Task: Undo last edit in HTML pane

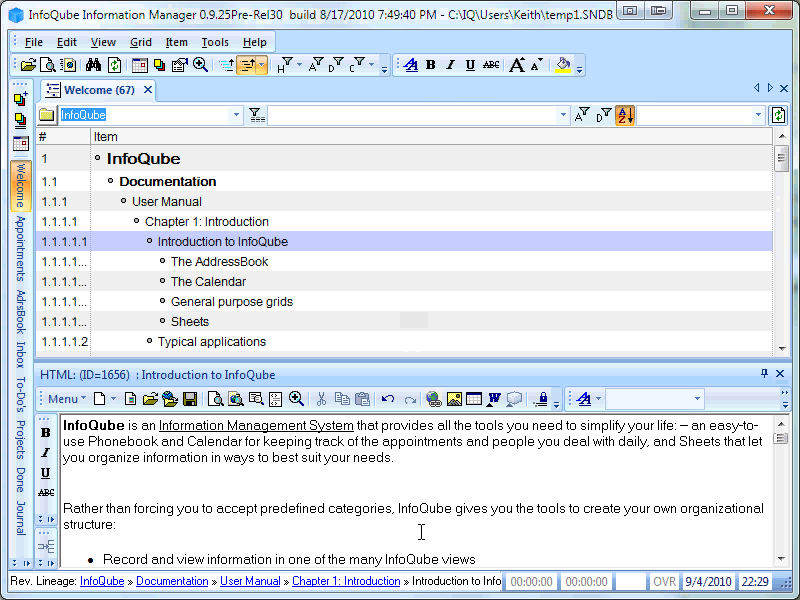Action: [388, 399]
